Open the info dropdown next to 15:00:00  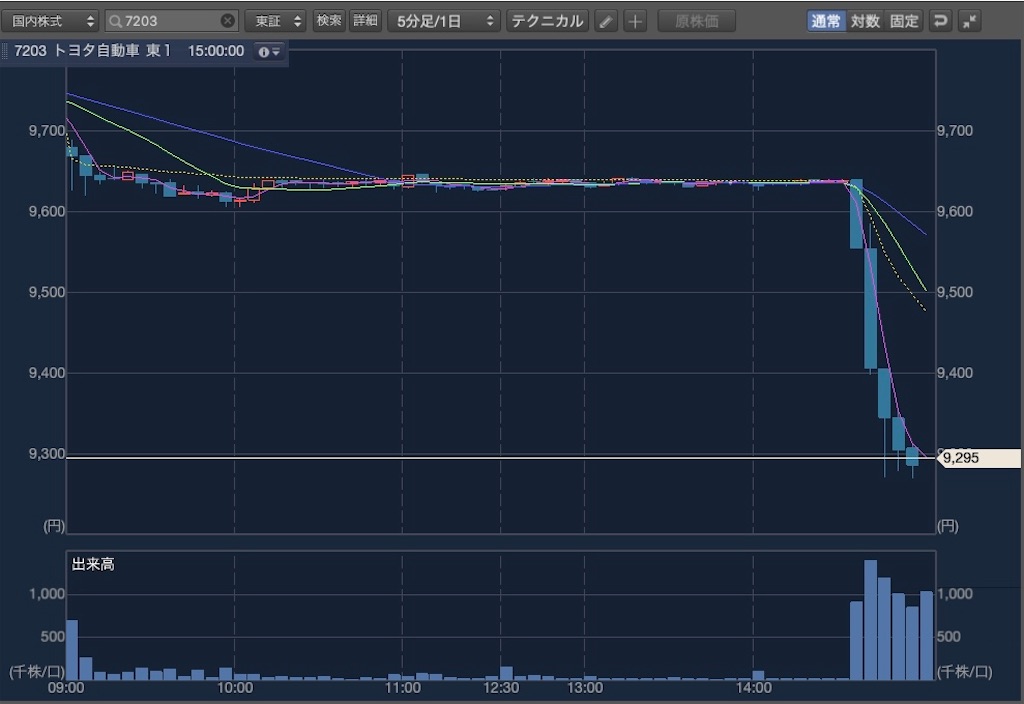(268, 52)
